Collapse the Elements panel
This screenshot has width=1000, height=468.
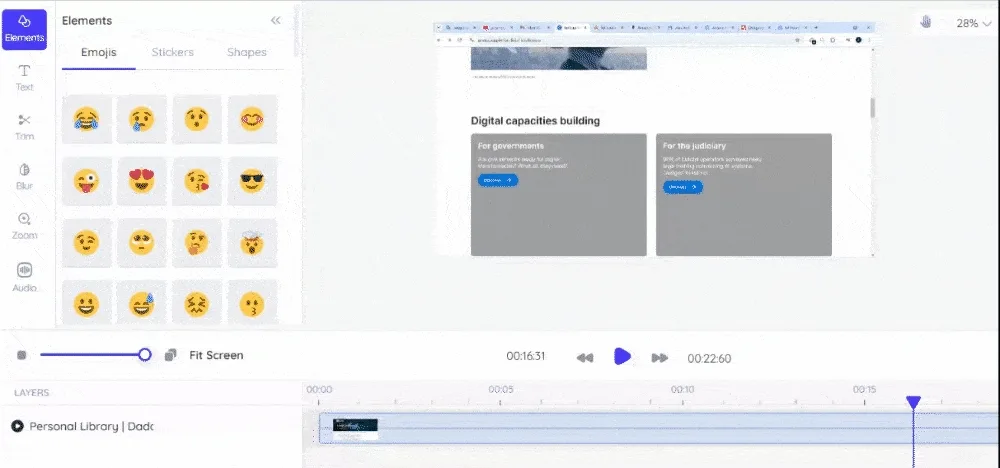(275, 20)
